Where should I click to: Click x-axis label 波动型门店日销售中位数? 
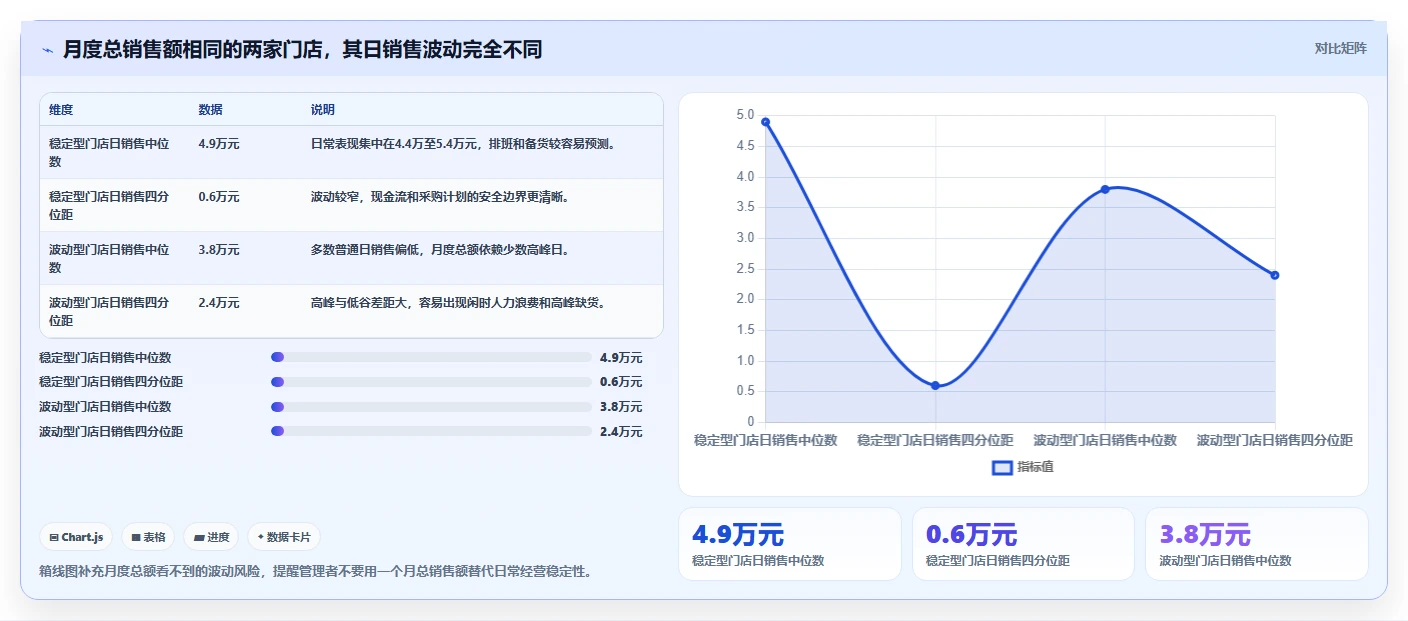(1105, 440)
